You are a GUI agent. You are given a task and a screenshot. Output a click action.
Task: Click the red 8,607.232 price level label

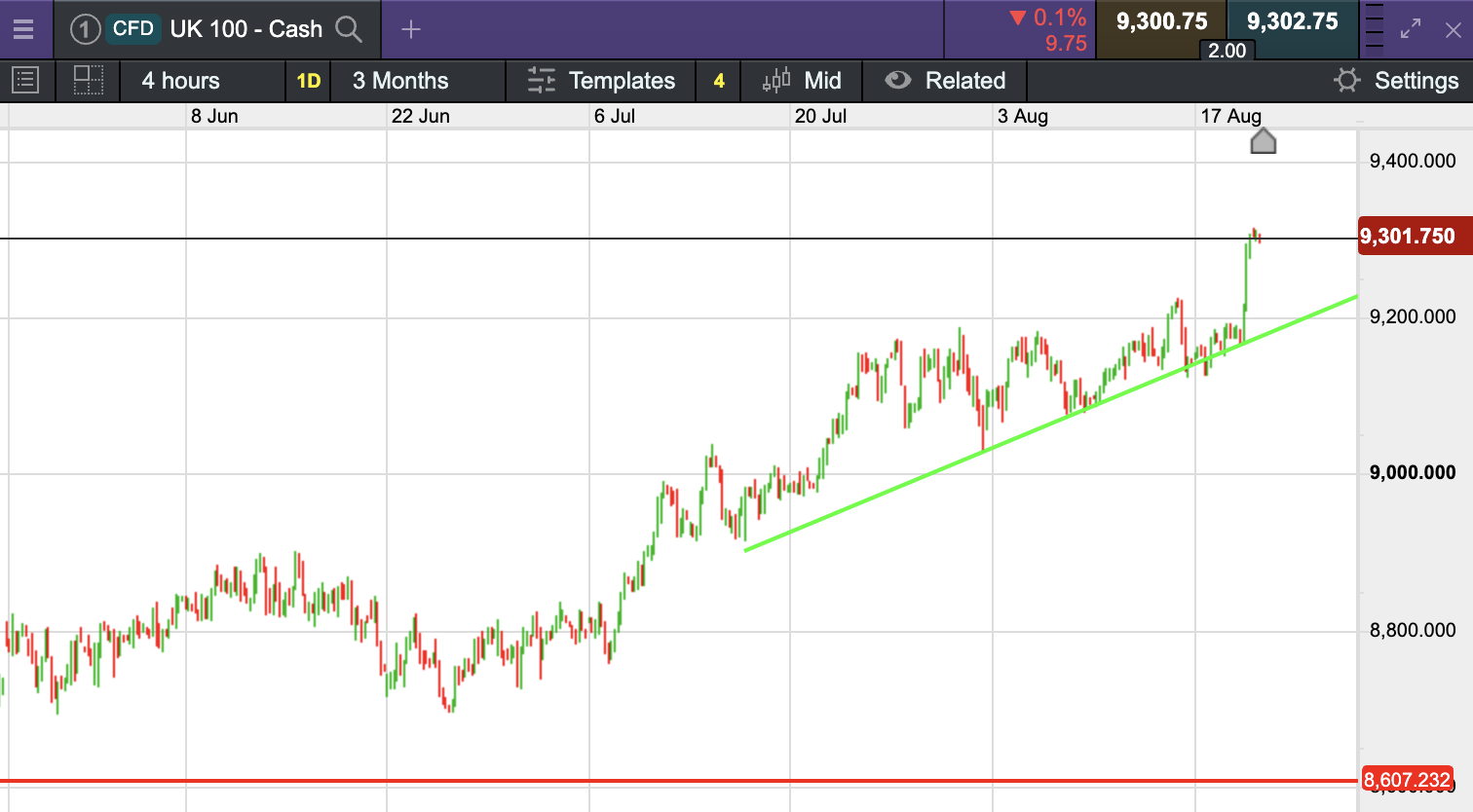(1408, 780)
